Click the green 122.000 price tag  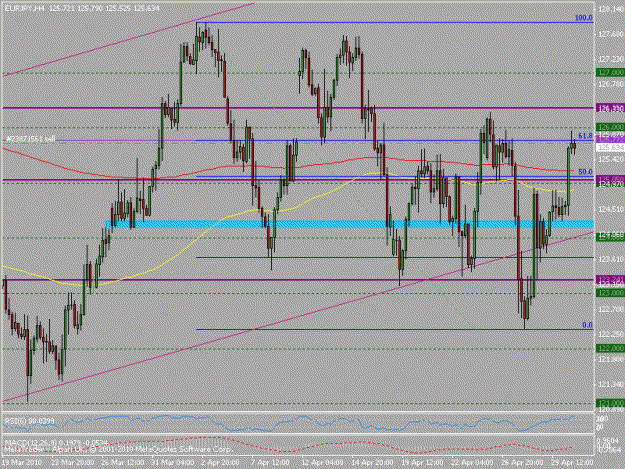(x=610, y=348)
